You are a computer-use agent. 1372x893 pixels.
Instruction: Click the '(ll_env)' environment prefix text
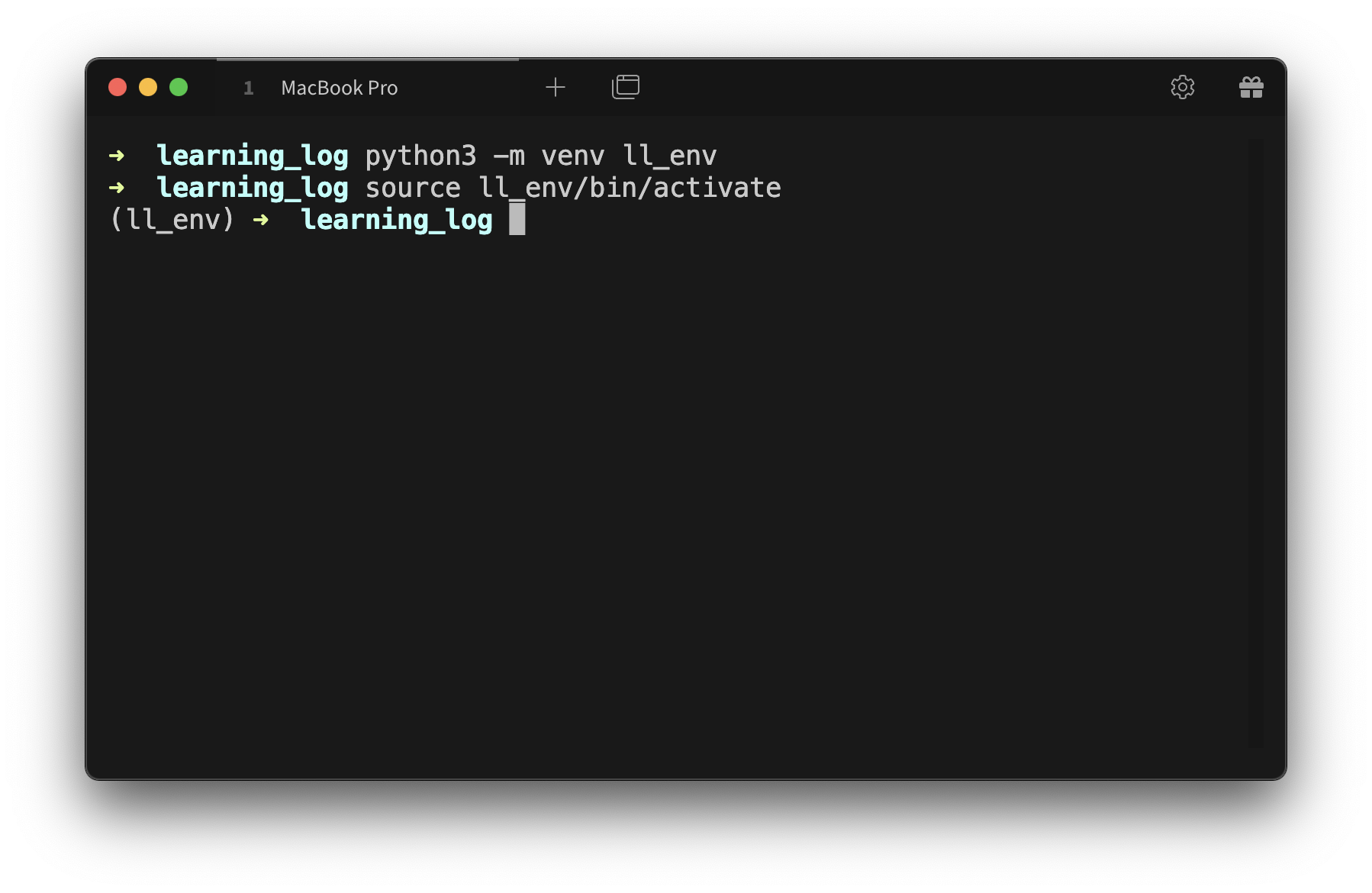pyautogui.click(x=172, y=220)
